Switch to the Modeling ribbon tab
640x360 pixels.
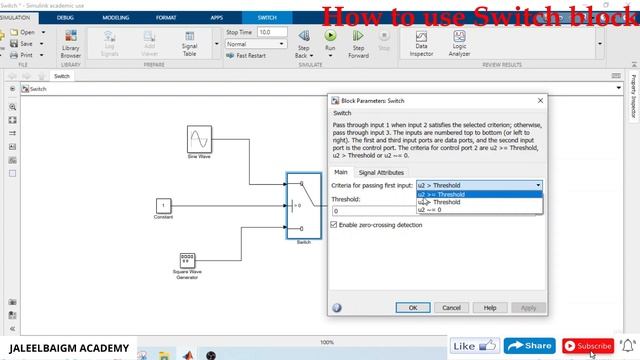116,18
